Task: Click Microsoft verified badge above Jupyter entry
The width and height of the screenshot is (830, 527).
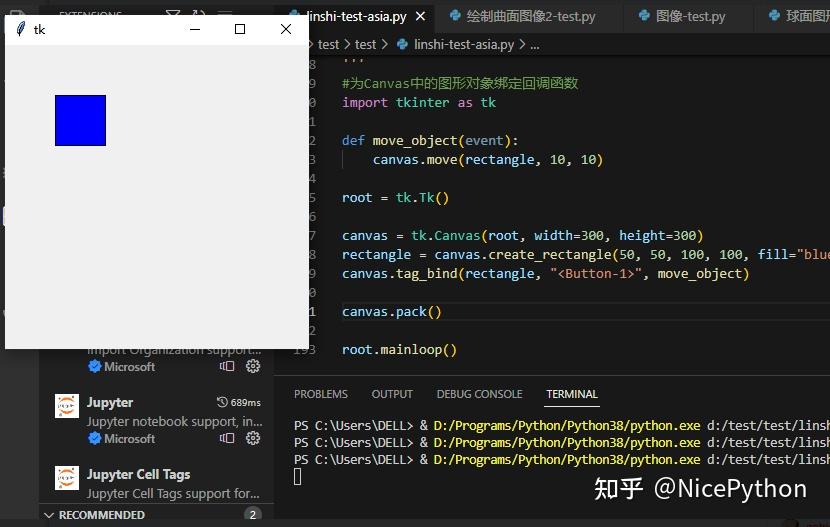Action: point(95,367)
